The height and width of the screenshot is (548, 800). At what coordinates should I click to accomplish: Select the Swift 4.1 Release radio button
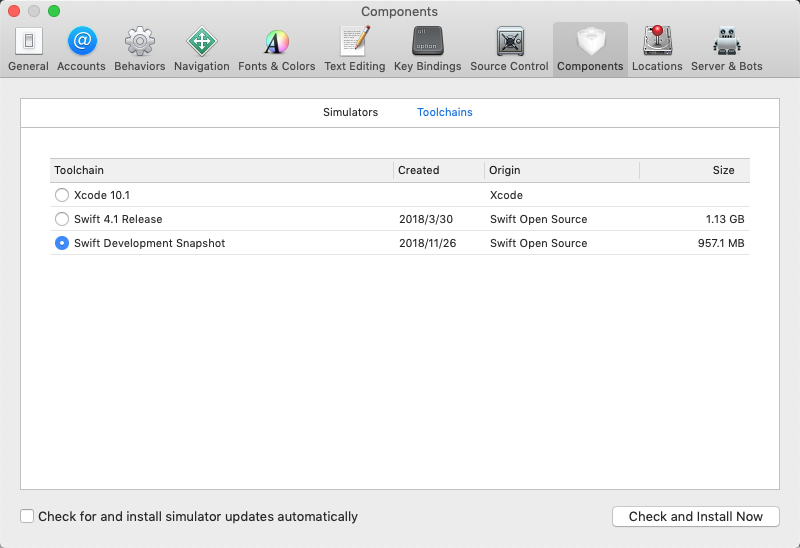point(62,219)
